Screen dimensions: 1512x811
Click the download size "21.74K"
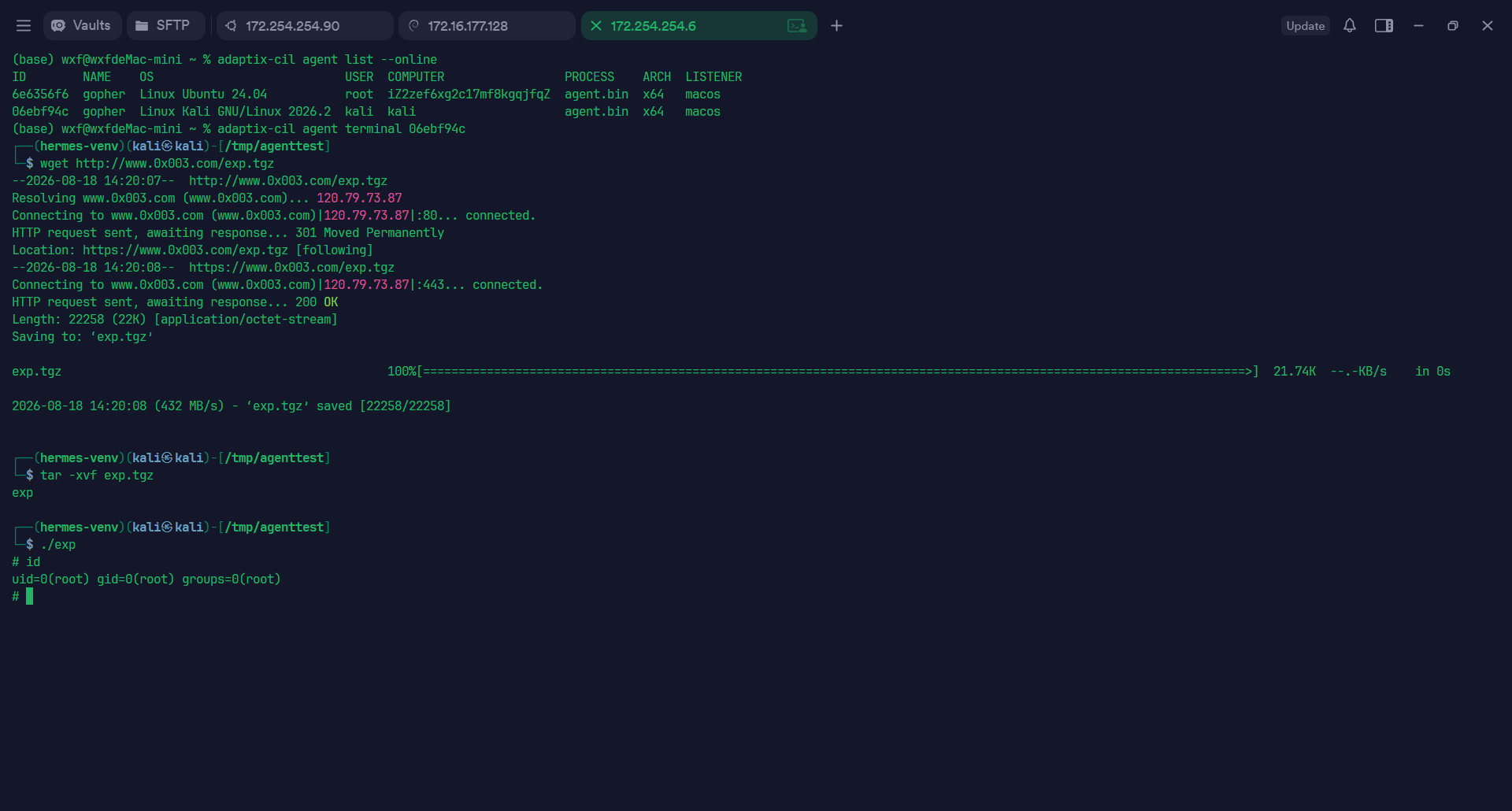pos(1295,372)
